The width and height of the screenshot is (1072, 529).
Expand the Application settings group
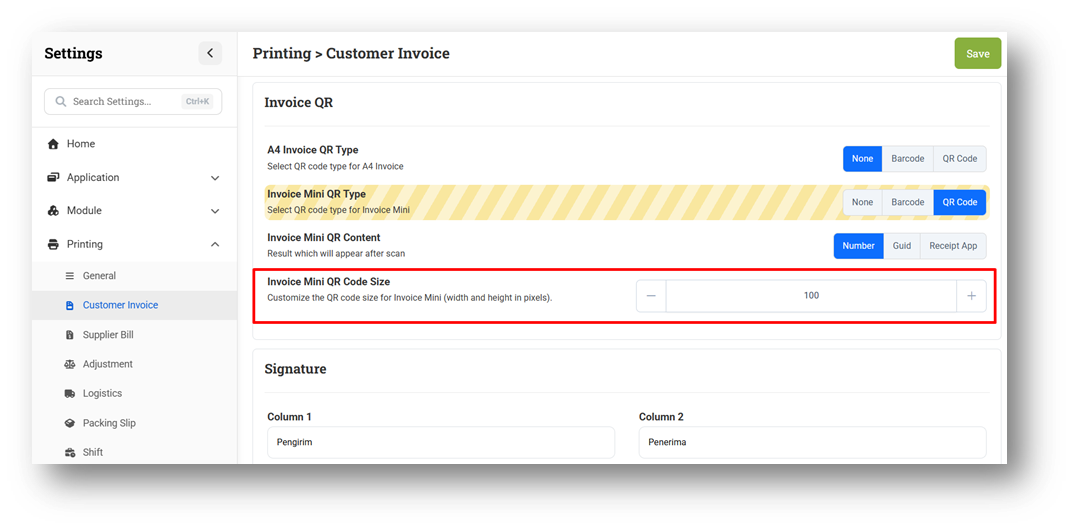tap(215, 178)
